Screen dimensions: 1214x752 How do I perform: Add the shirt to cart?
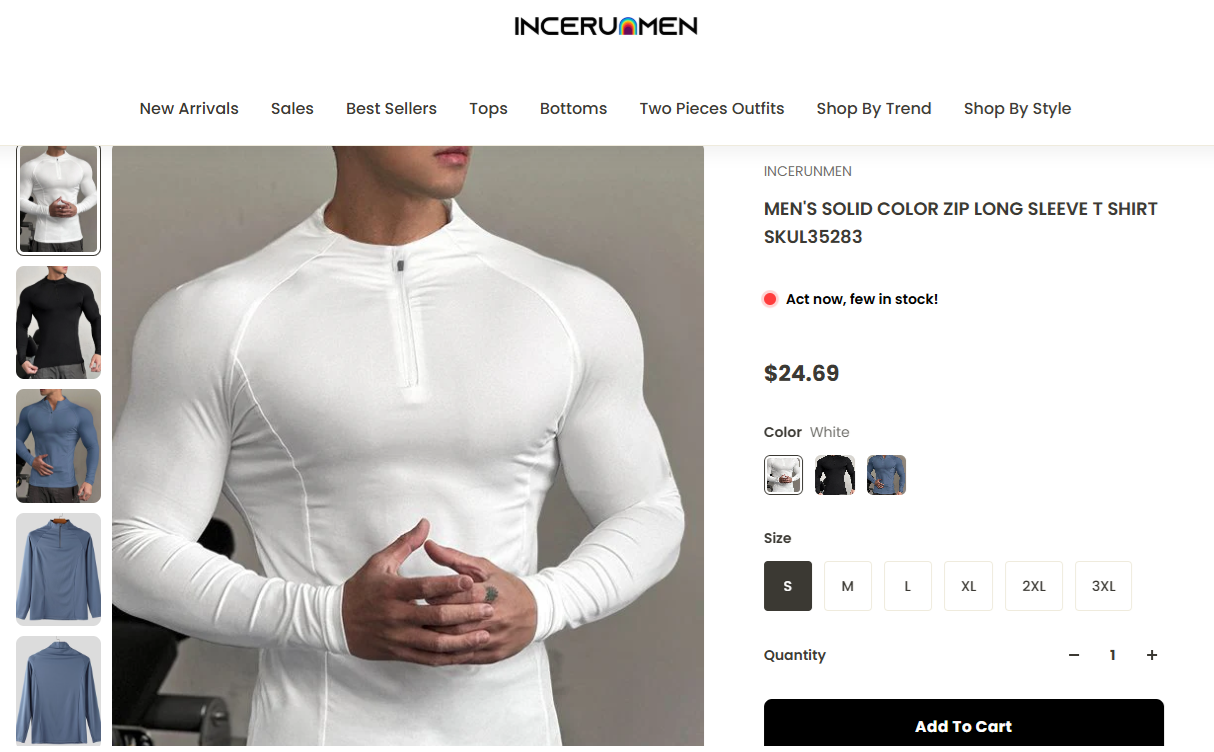click(x=964, y=725)
